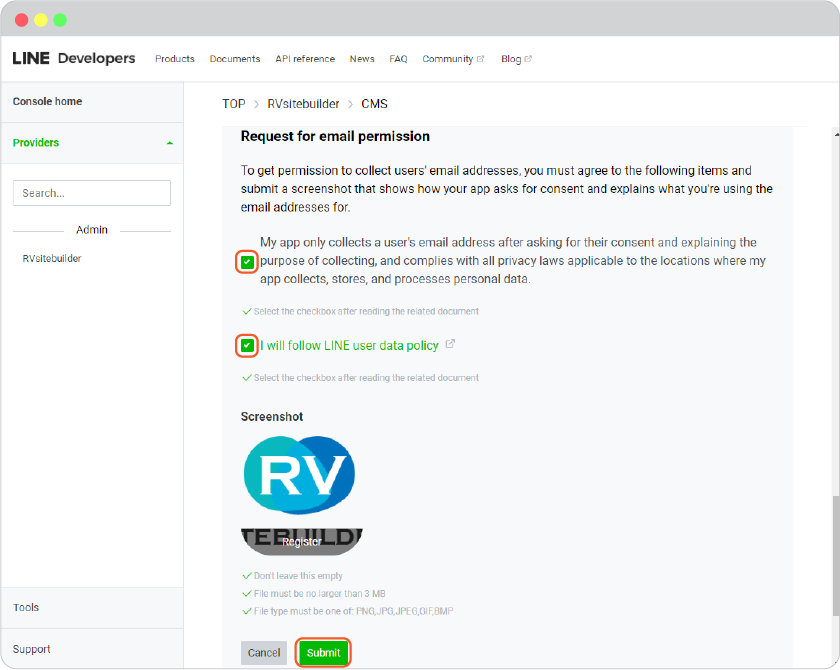Close the window with red button
Screen dimensions: 840x670
click(x=21, y=20)
